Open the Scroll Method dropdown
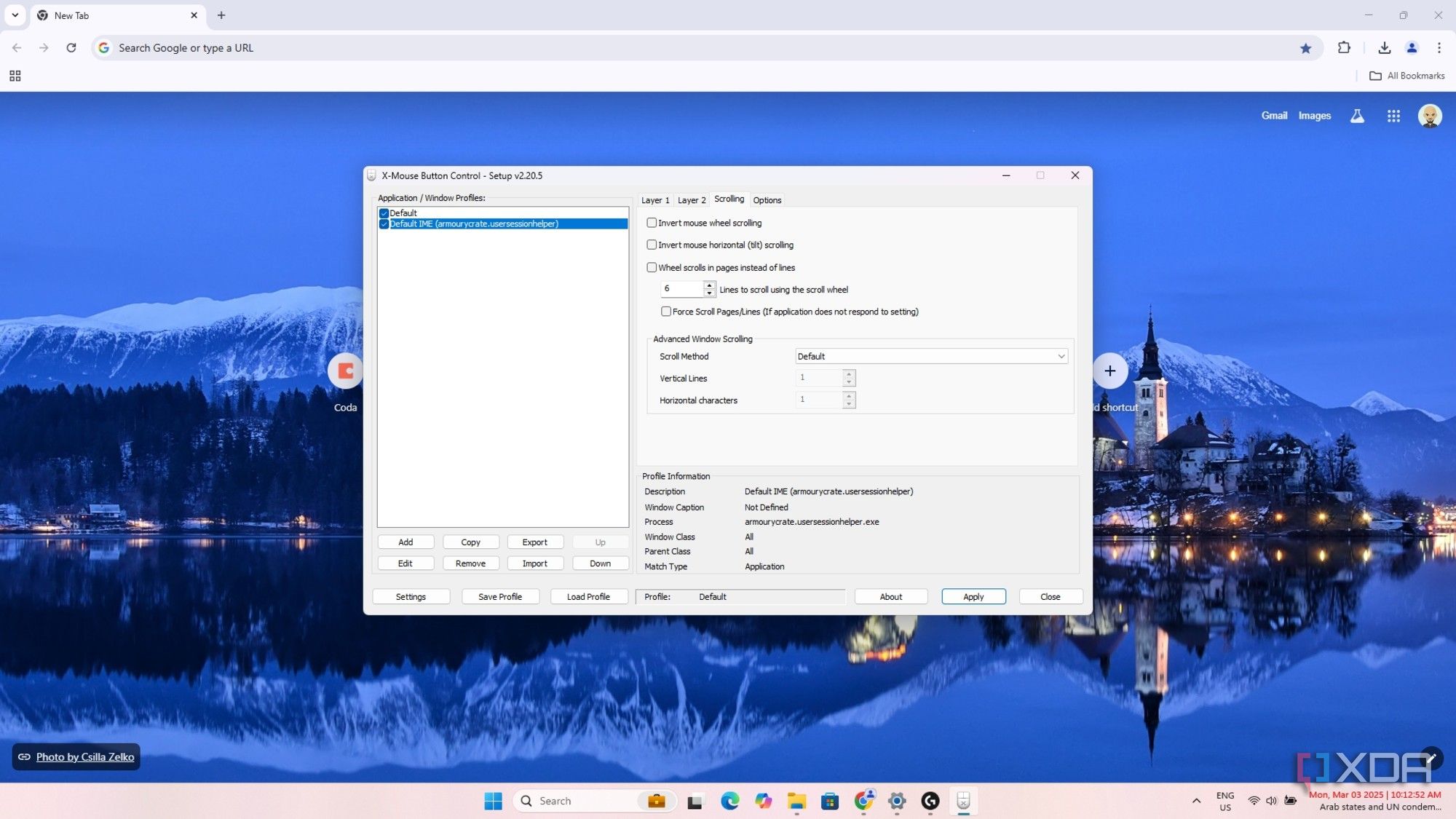1456x819 pixels. tap(931, 356)
